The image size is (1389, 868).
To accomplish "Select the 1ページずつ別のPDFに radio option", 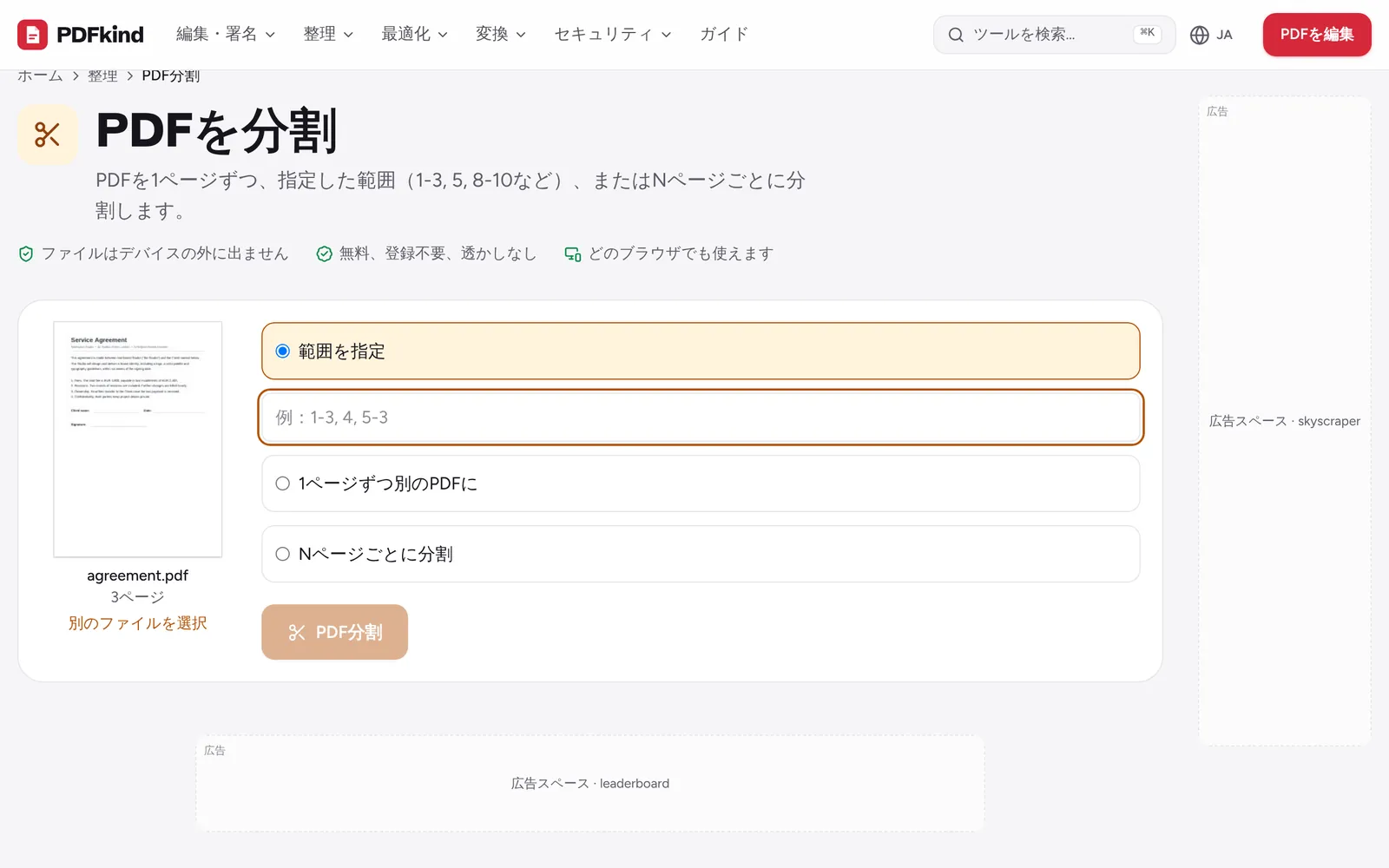I will [701, 483].
